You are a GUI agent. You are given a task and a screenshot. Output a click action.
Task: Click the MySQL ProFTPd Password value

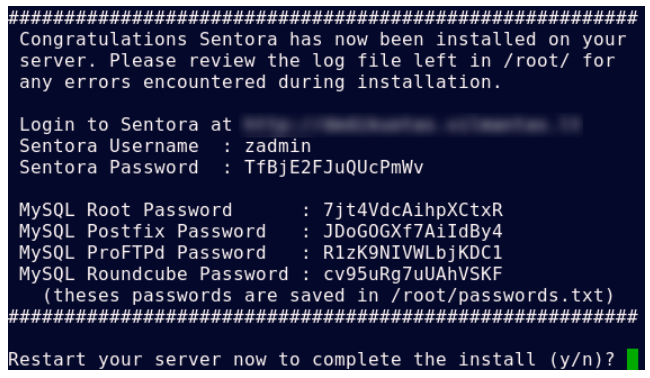tap(413, 253)
